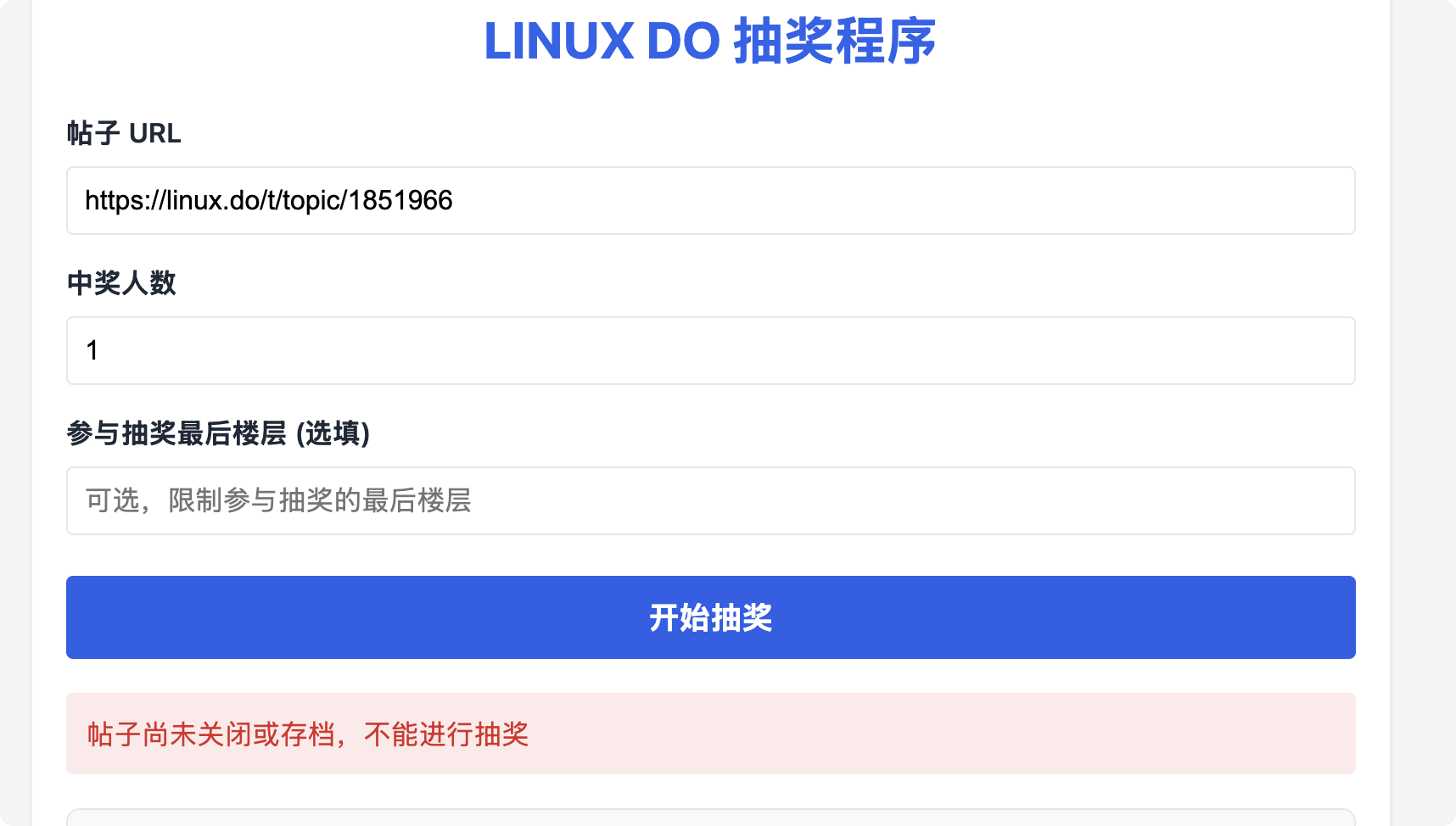
Task: Click the word LINUX in the heading
Action: [x=559, y=41]
